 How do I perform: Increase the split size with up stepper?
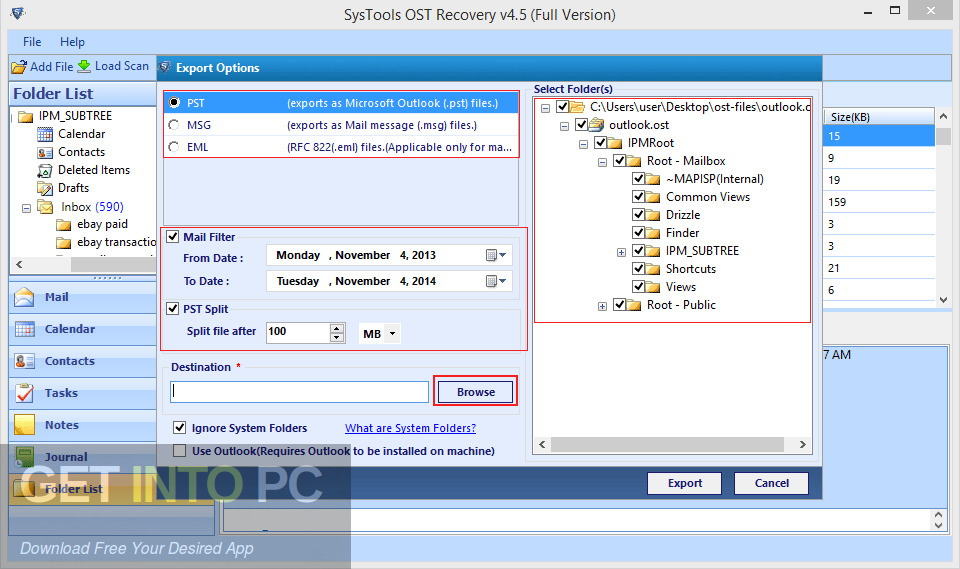[x=337, y=328]
